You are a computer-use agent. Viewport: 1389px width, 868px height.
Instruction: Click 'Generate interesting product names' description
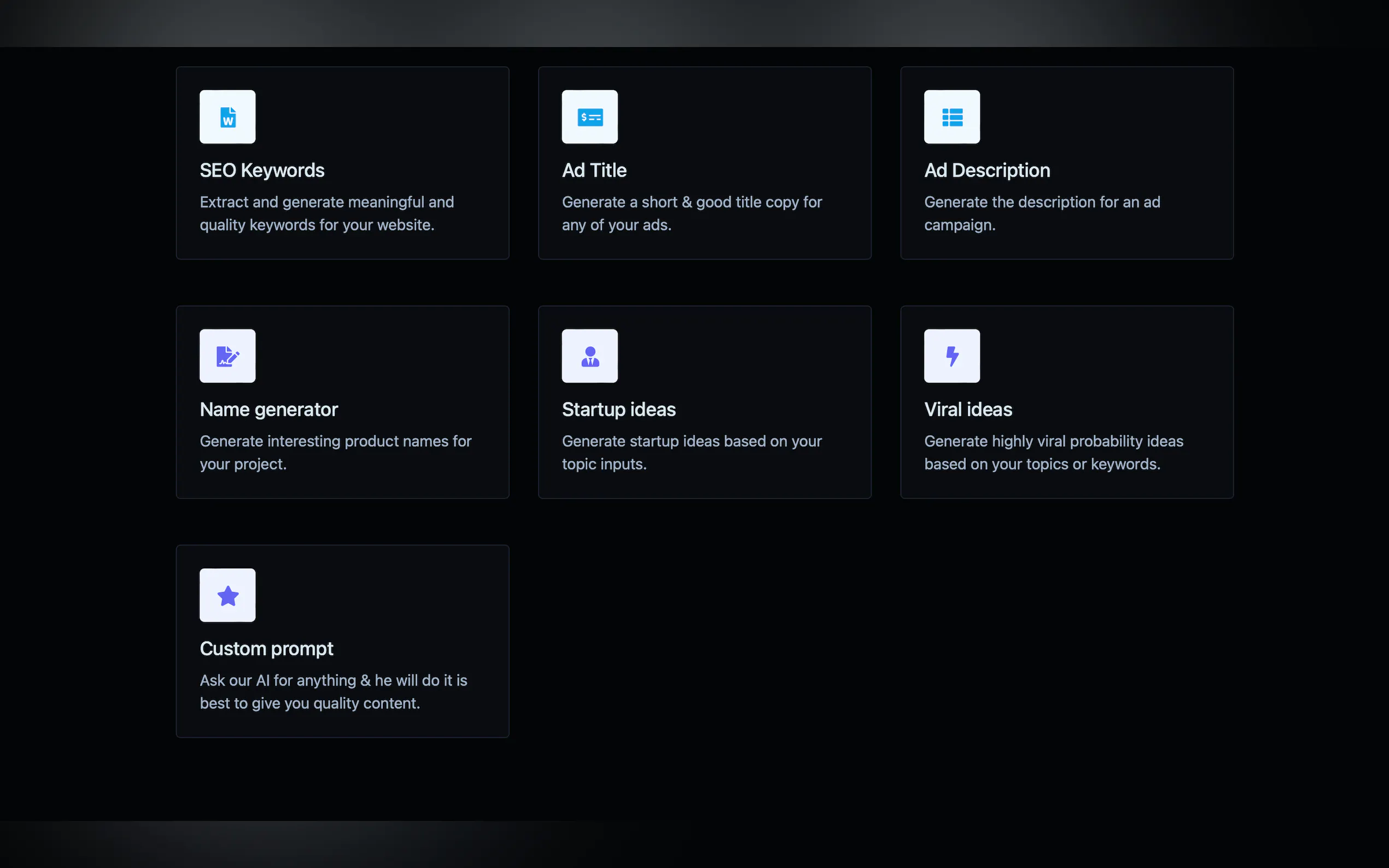tap(335, 453)
